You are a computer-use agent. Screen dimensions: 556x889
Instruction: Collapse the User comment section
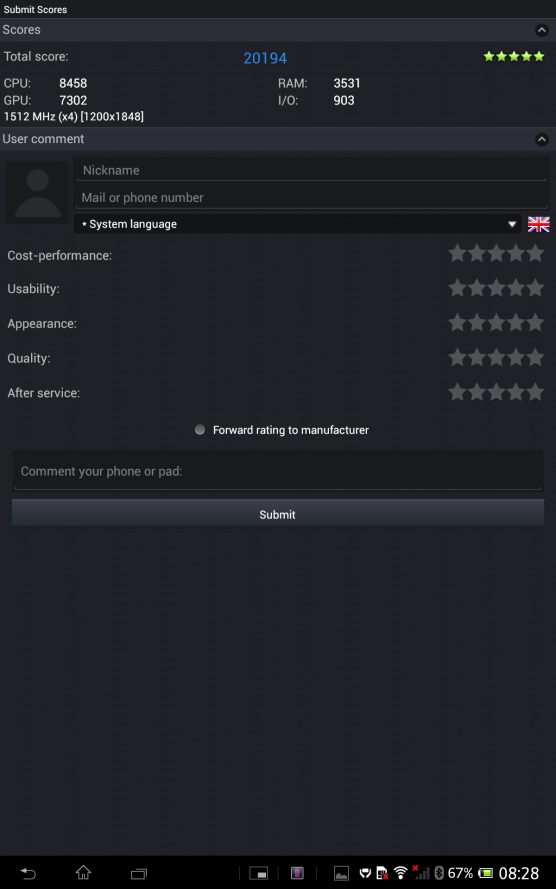542,139
